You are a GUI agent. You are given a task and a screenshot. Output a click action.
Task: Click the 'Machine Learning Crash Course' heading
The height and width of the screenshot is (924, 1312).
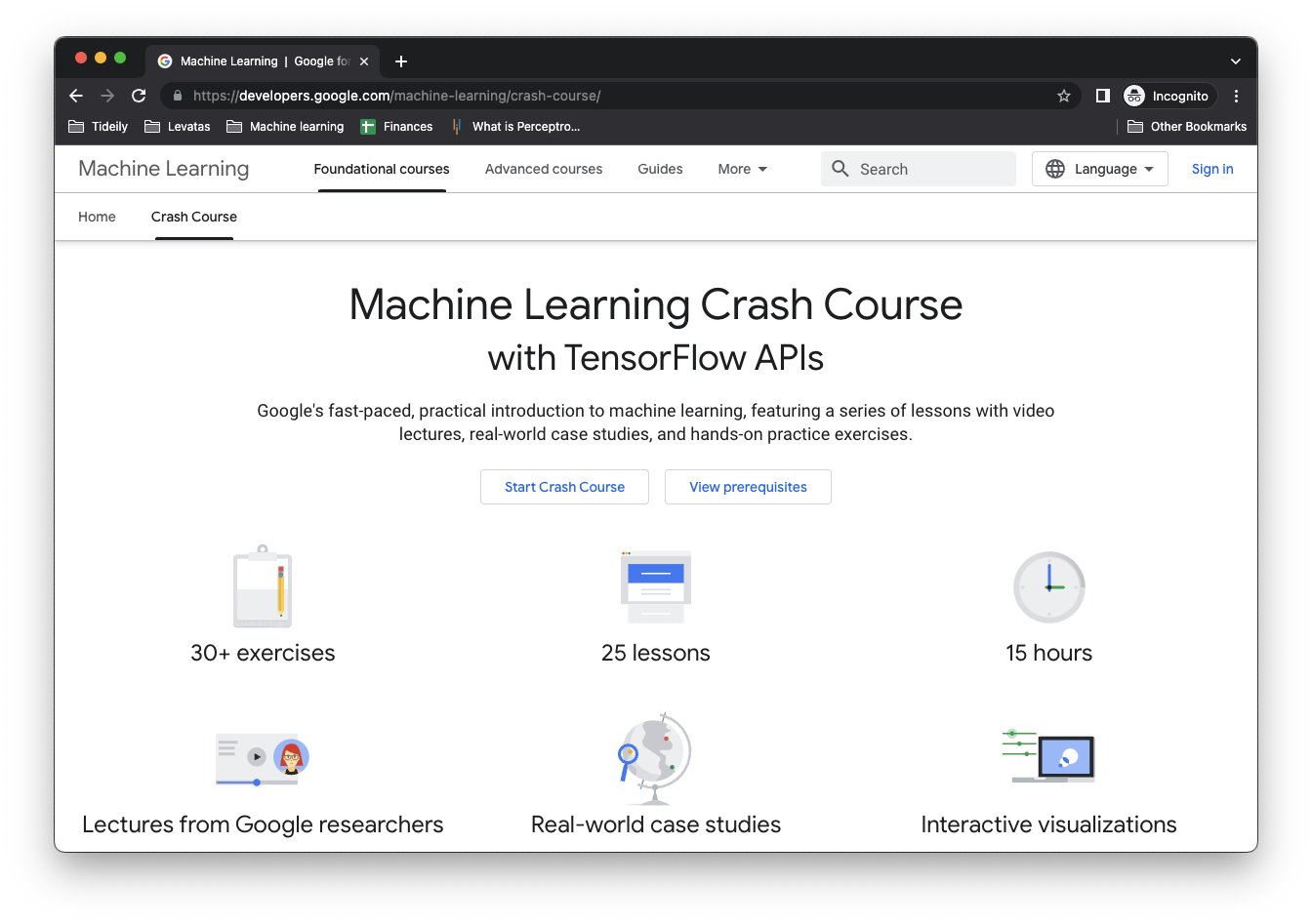656,304
